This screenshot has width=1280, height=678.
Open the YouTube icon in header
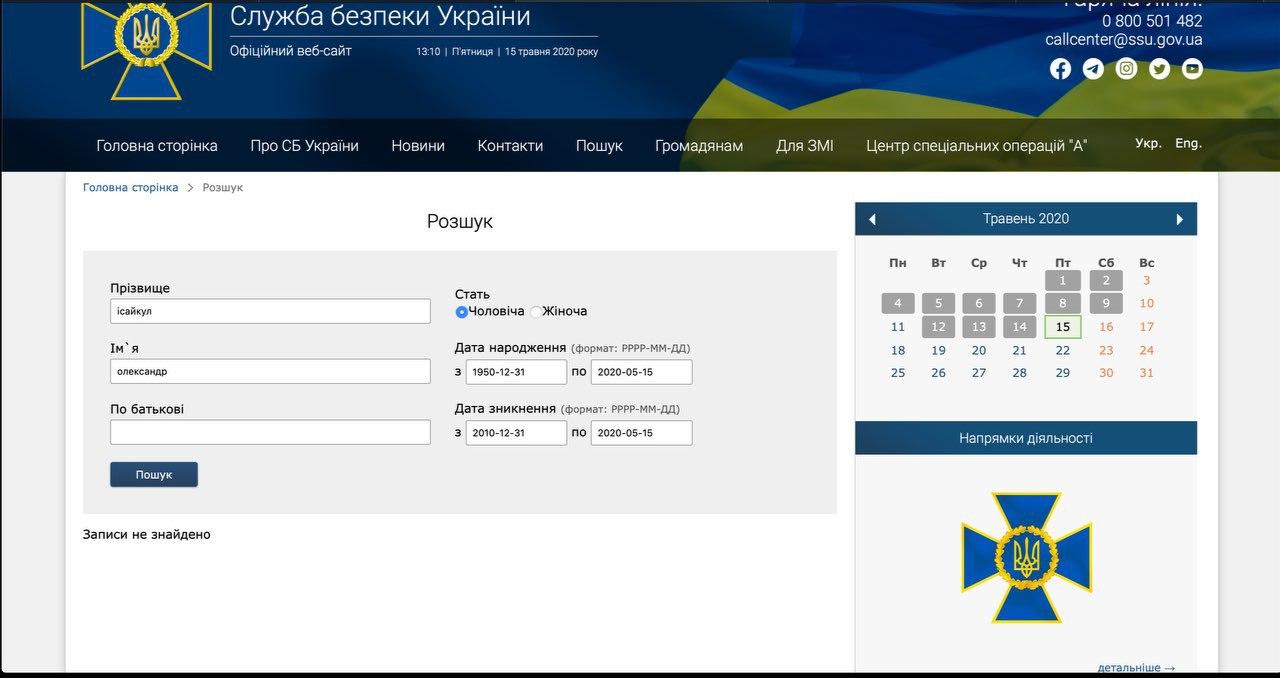click(1192, 69)
